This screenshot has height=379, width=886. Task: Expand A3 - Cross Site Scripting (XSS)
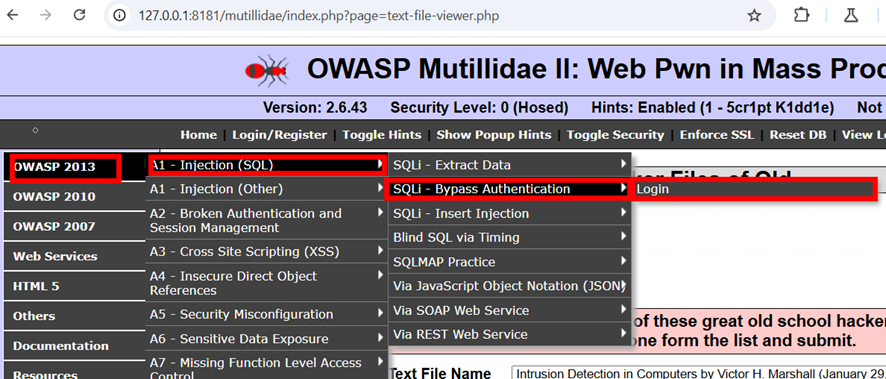[266, 252]
